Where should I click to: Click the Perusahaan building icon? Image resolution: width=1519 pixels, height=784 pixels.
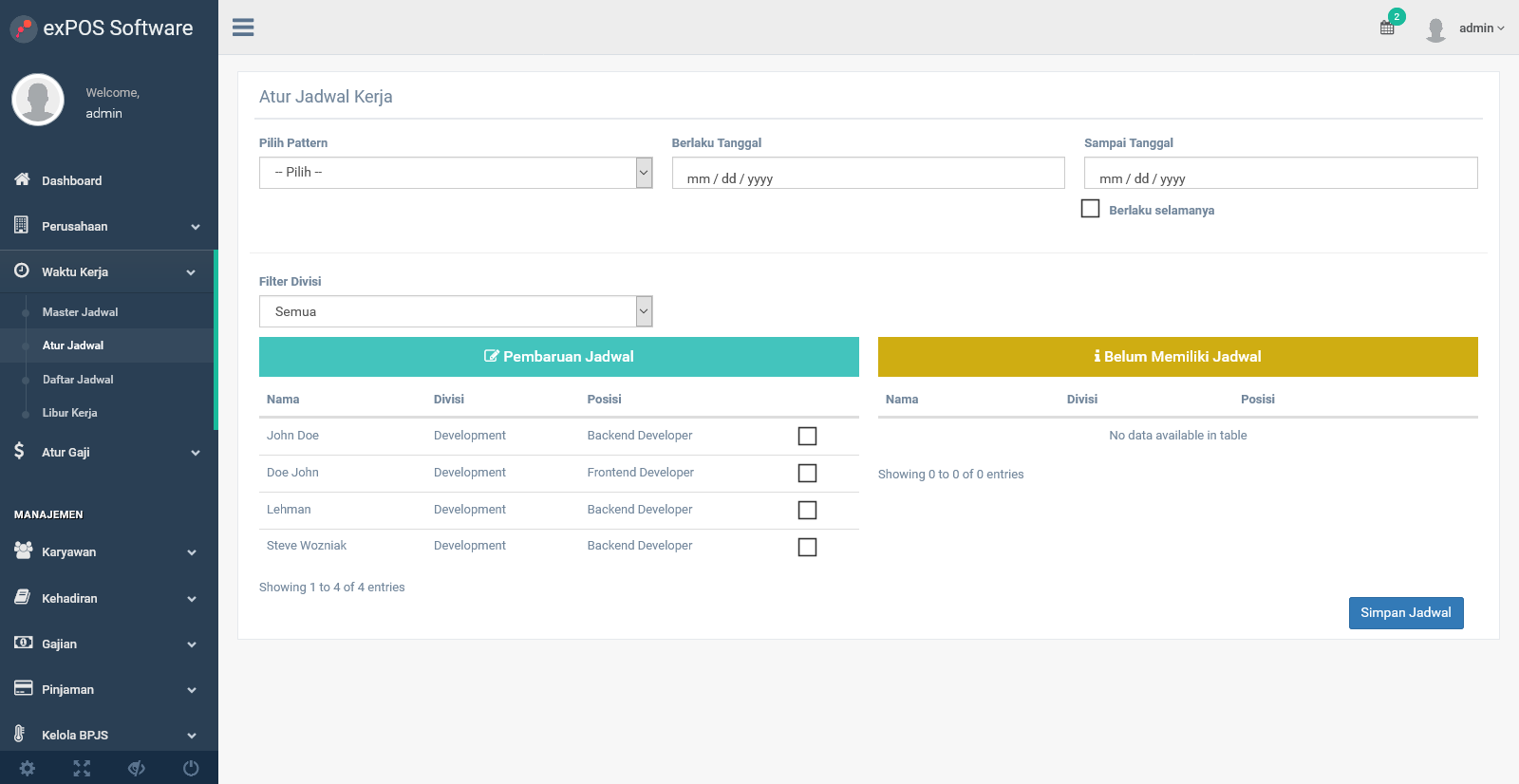click(21, 225)
